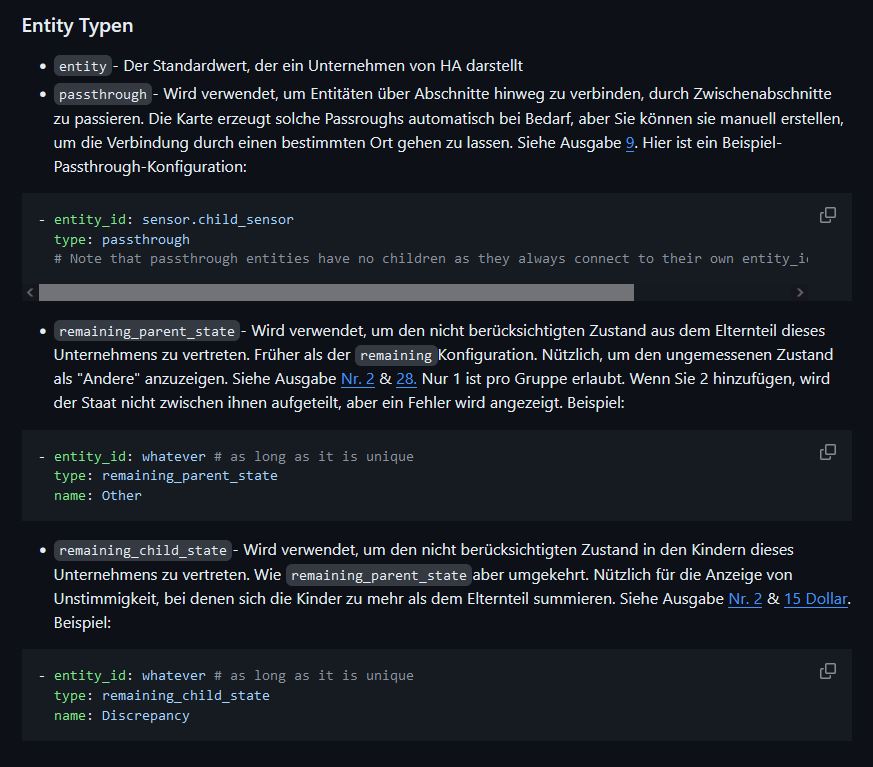Viewport: 873px width, 767px height.
Task: Copy the passthrough example code block
Action: pos(827,215)
